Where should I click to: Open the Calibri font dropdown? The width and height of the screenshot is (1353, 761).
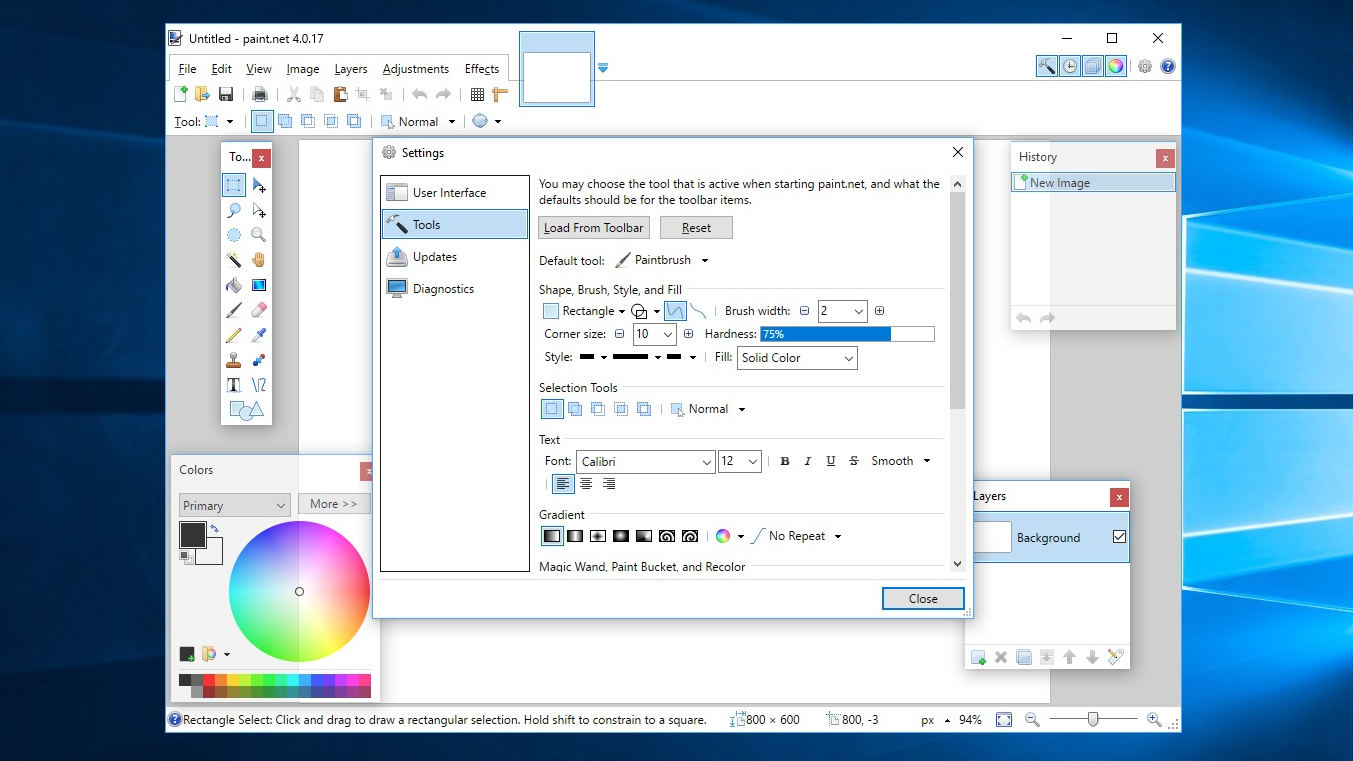646,461
